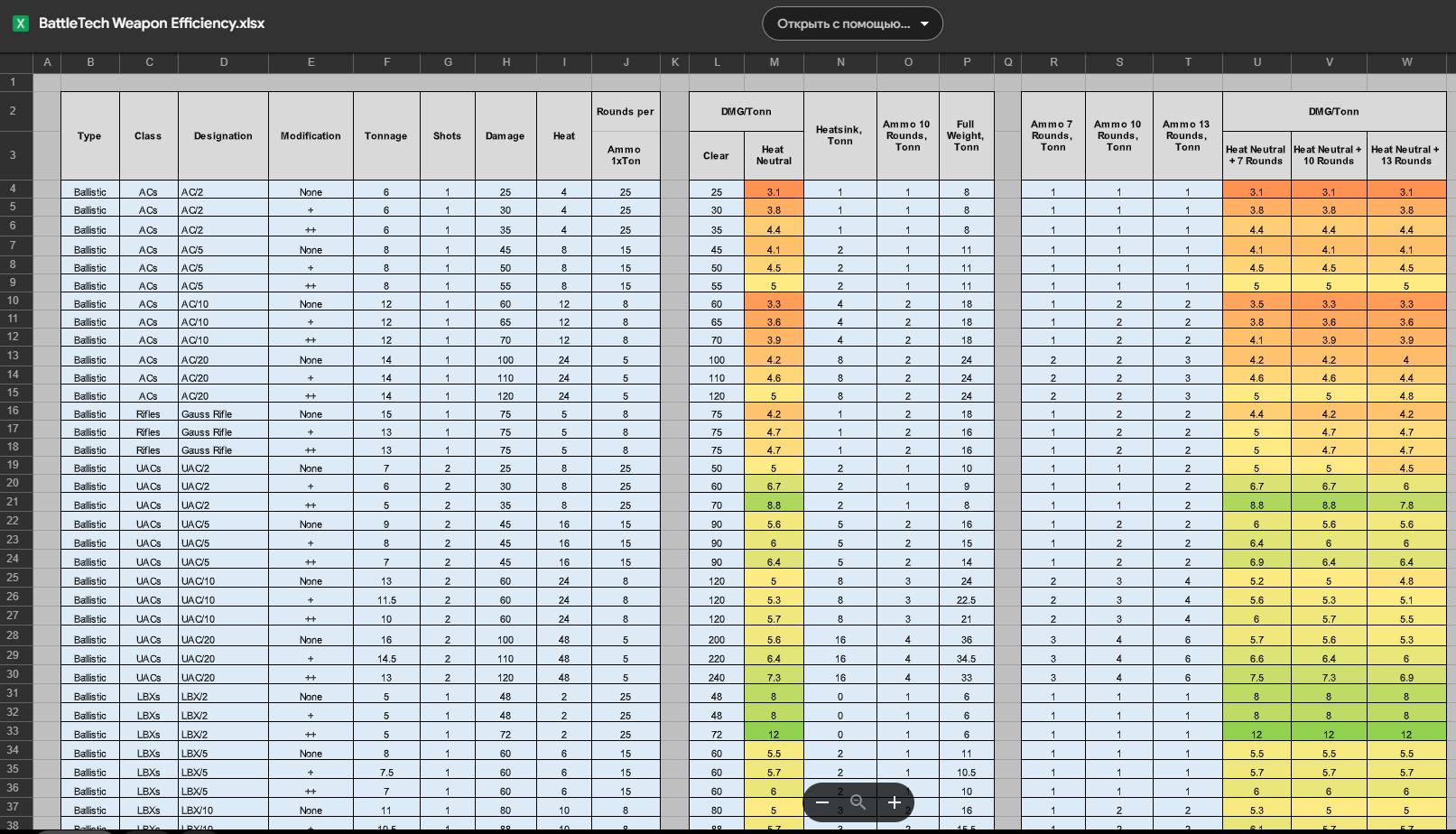Click the Tonnage header cell
1456x834 pixels.
tap(386, 135)
